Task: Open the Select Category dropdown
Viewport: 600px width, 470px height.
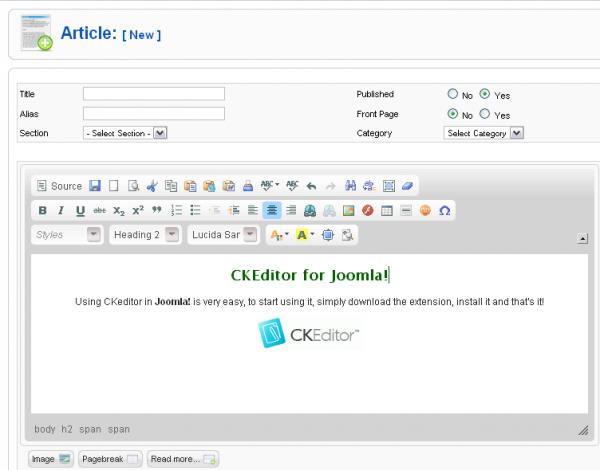Action: click(484, 133)
